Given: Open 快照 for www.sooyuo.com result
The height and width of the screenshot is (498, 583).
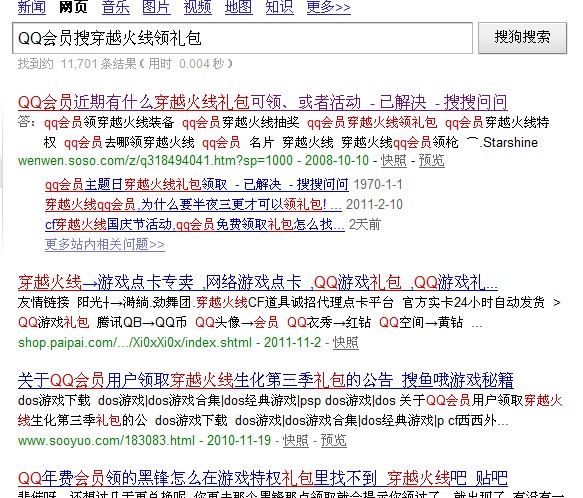Looking at the screenshot, I should click(x=296, y=440).
